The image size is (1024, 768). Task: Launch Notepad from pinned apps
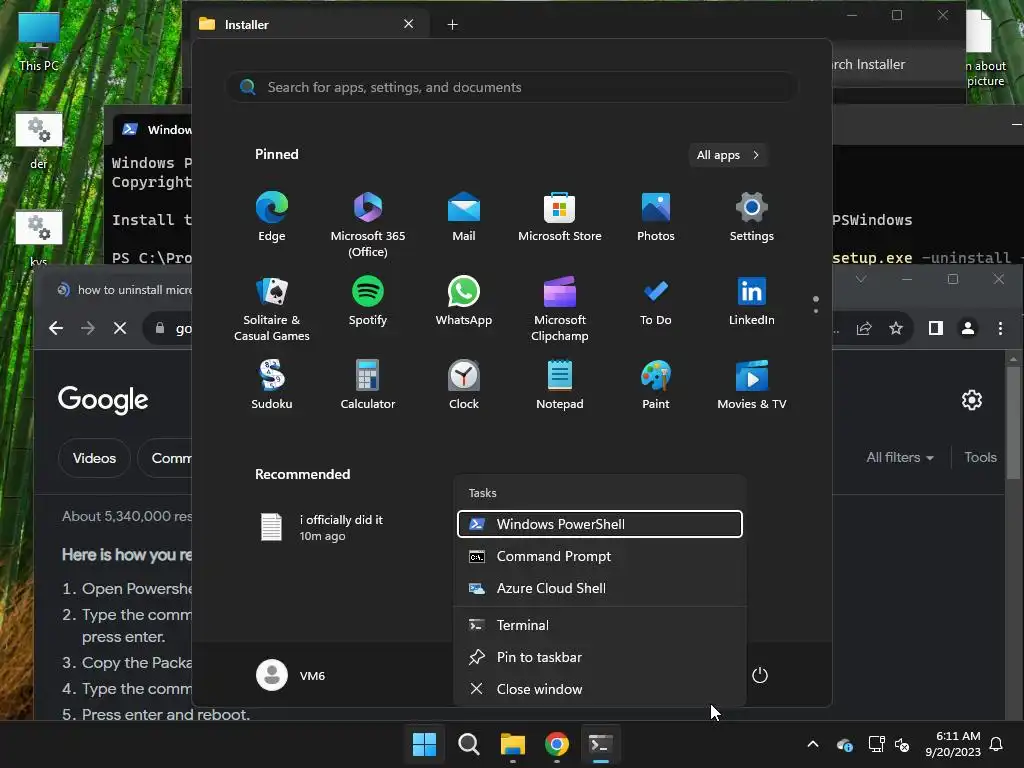560,385
